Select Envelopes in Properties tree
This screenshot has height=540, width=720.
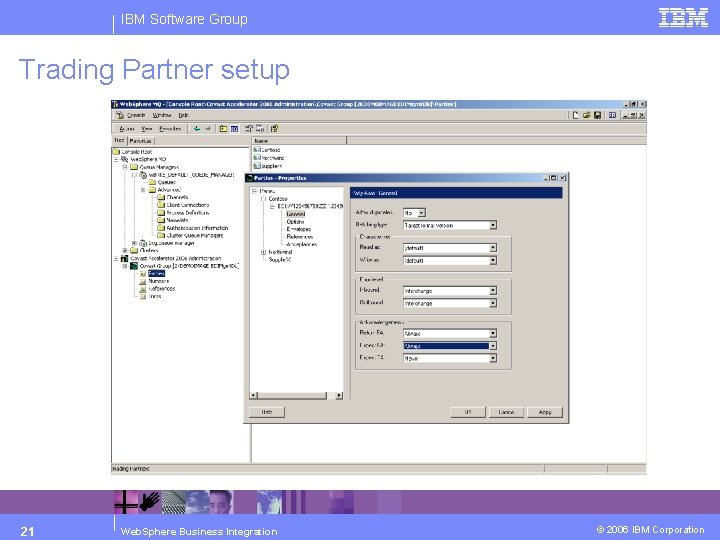click(298, 229)
